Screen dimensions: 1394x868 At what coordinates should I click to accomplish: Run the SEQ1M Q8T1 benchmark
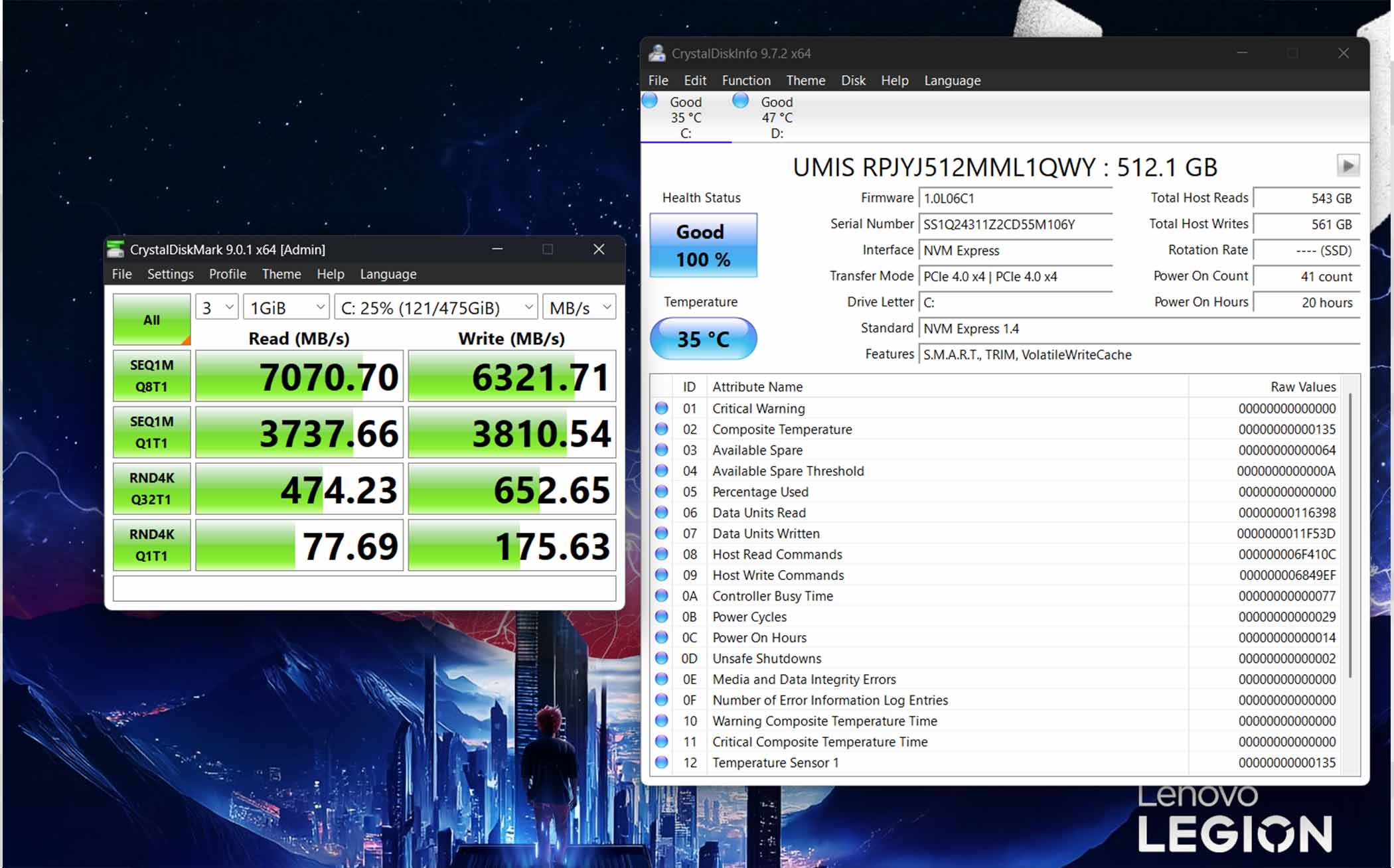coord(152,376)
